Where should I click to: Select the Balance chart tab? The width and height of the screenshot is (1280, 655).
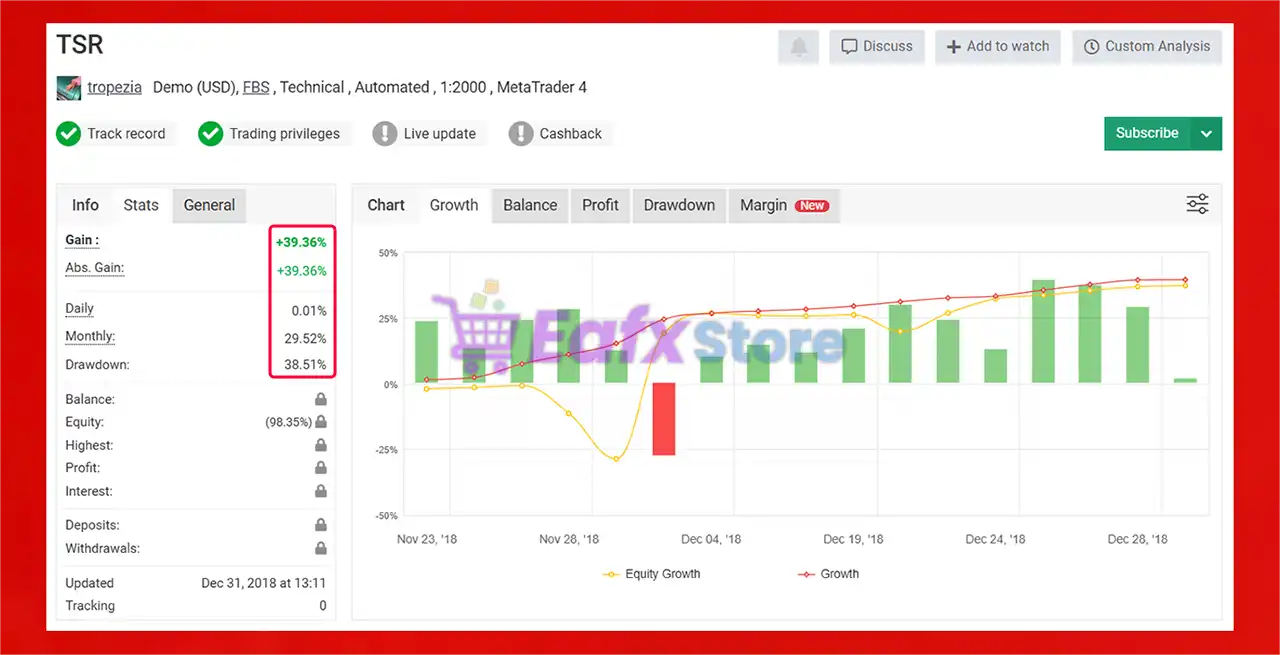click(530, 205)
